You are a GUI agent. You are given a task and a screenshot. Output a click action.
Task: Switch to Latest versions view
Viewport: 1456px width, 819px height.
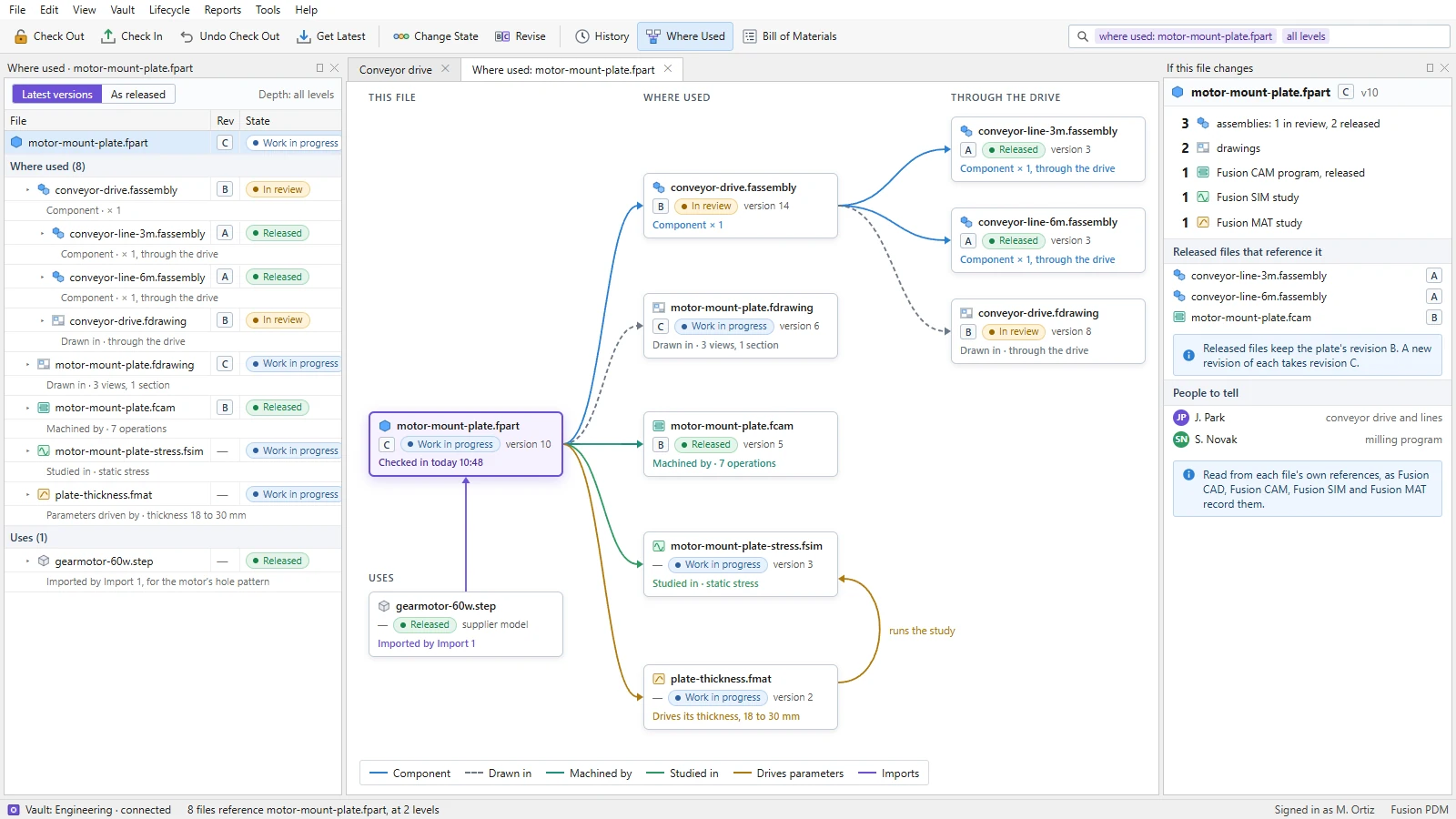click(56, 95)
